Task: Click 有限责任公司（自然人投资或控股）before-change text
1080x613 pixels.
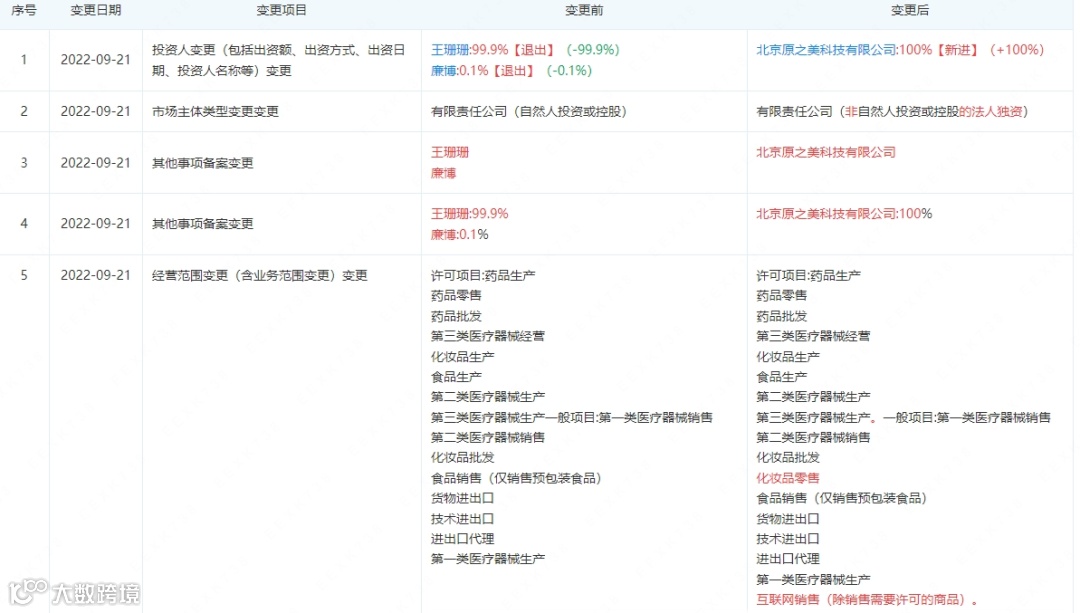Action: point(529,112)
